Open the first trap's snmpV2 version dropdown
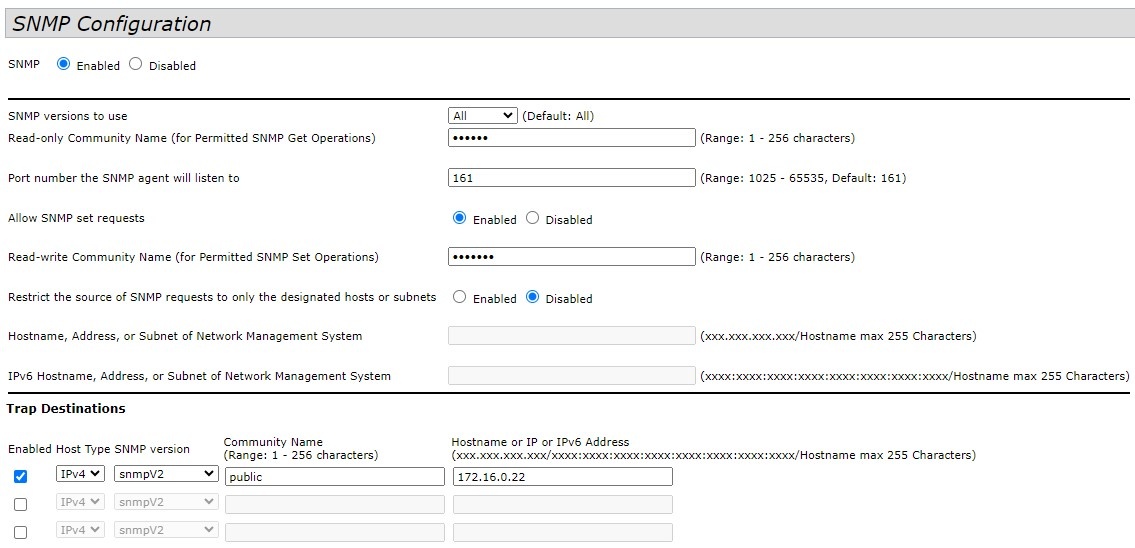This screenshot has height=548, width=1135. tap(166, 474)
